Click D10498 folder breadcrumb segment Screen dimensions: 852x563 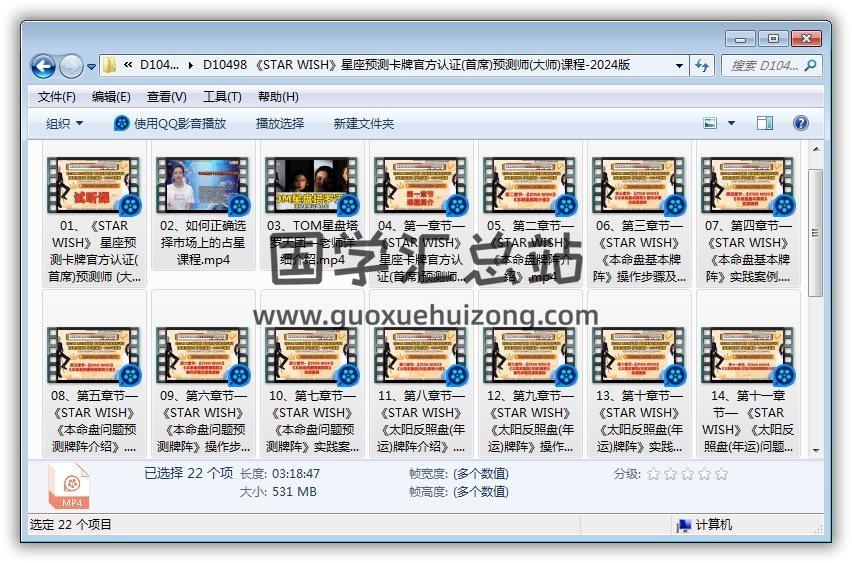point(416,65)
